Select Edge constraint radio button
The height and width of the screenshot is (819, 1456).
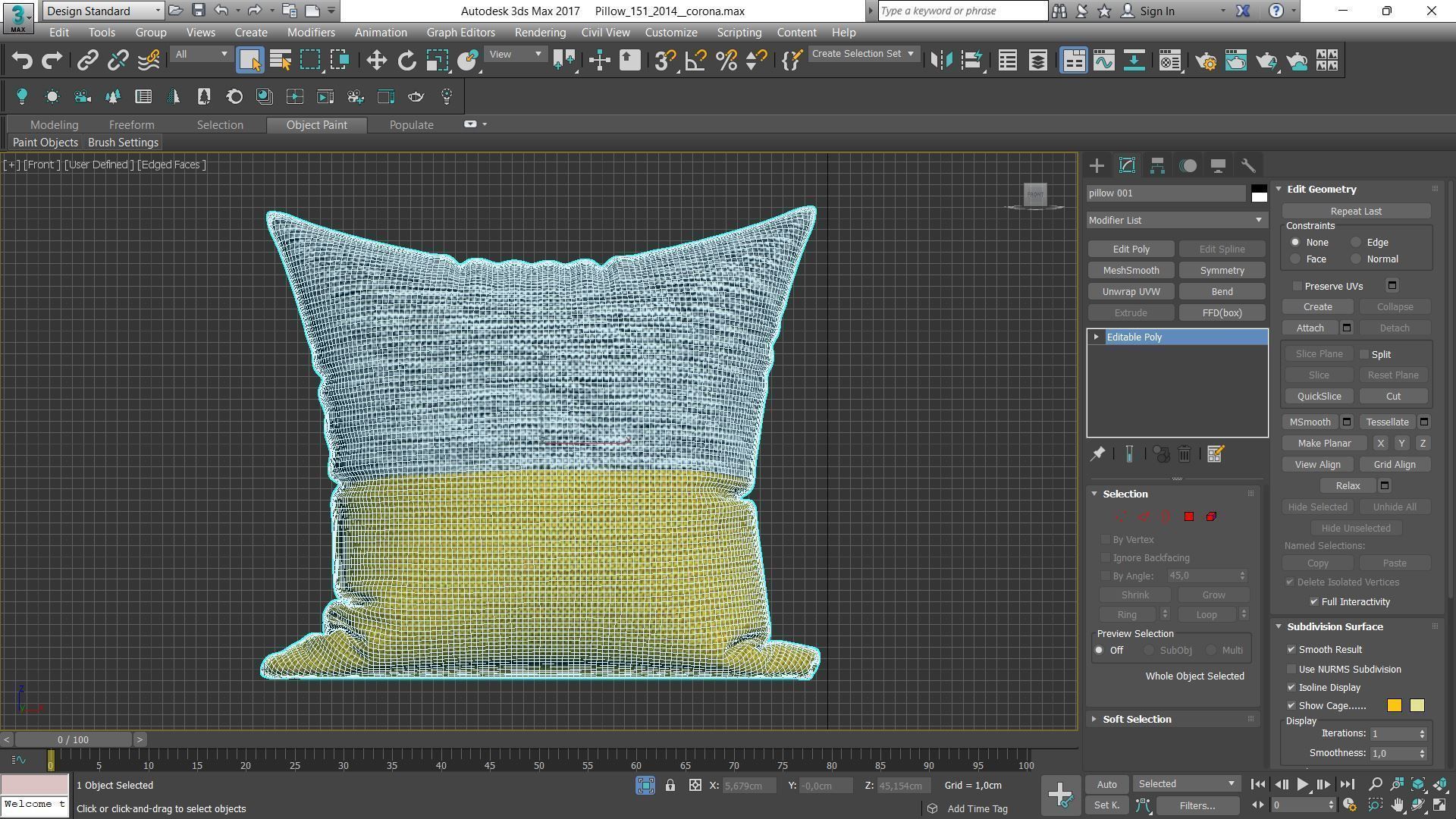[1356, 243]
